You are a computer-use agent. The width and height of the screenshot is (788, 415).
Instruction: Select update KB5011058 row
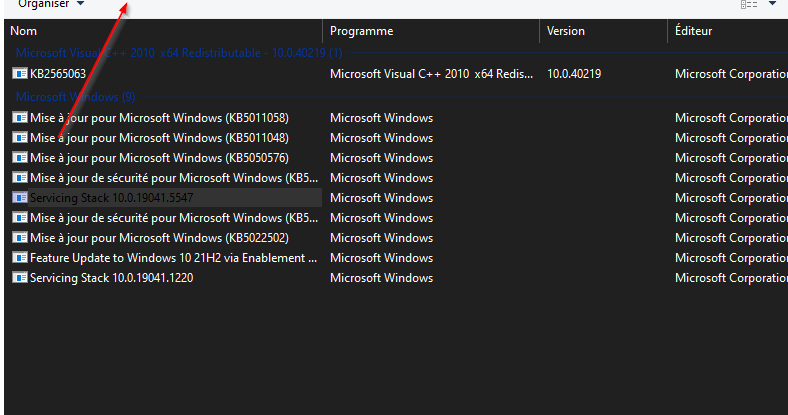(x=159, y=118)
